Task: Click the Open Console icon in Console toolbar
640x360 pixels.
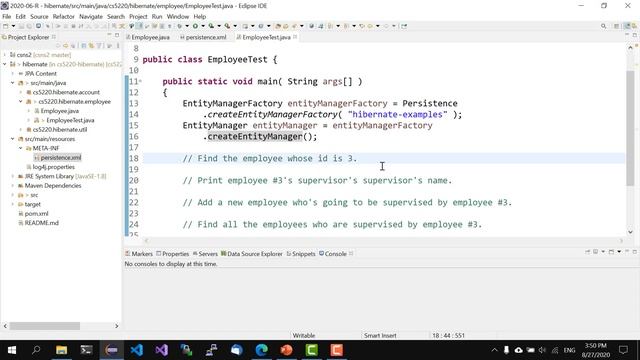Action: point(611,252)
